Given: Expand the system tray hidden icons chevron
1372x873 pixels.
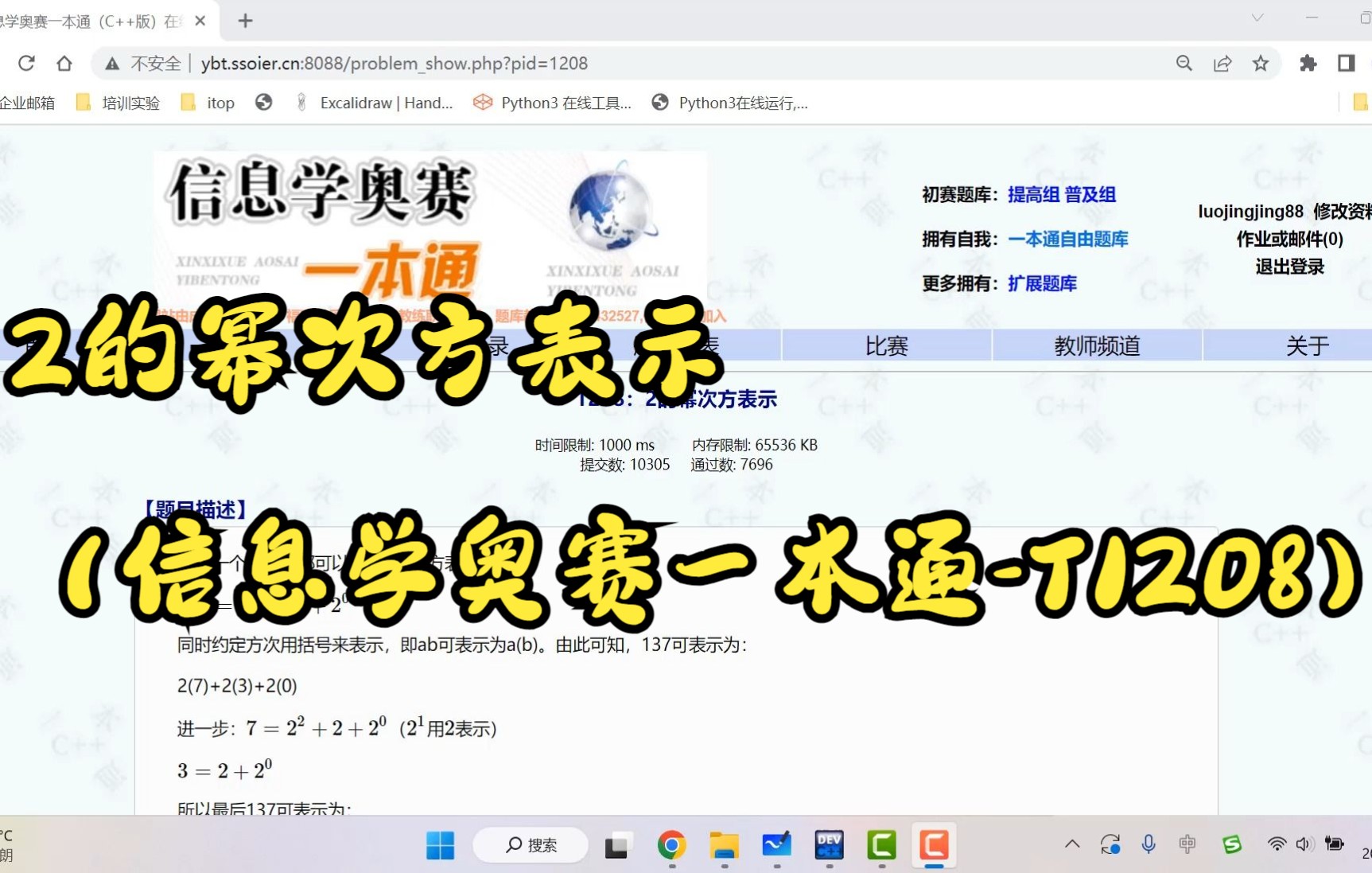Looking at the screenshot, I should click(x=1072, y=844).
